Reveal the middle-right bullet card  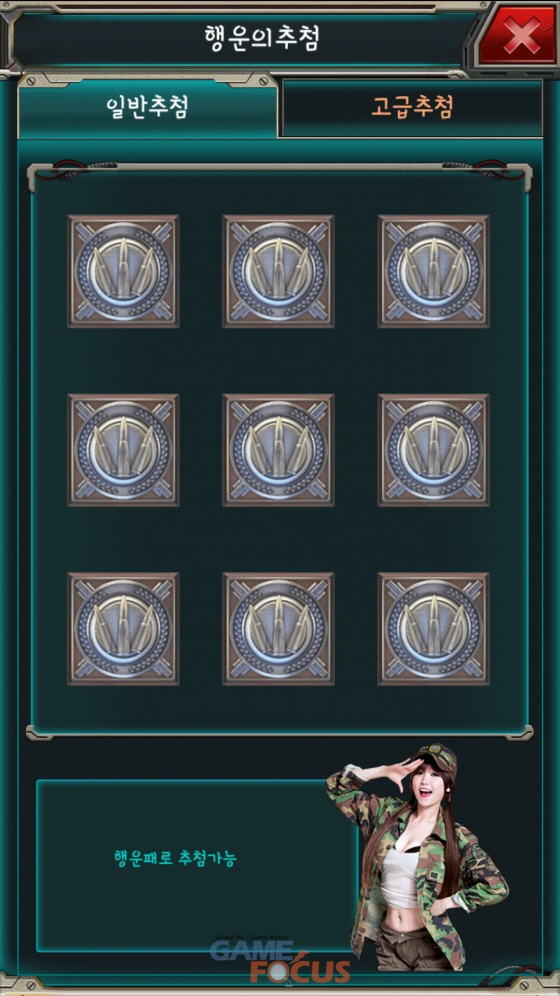point(434,450)
